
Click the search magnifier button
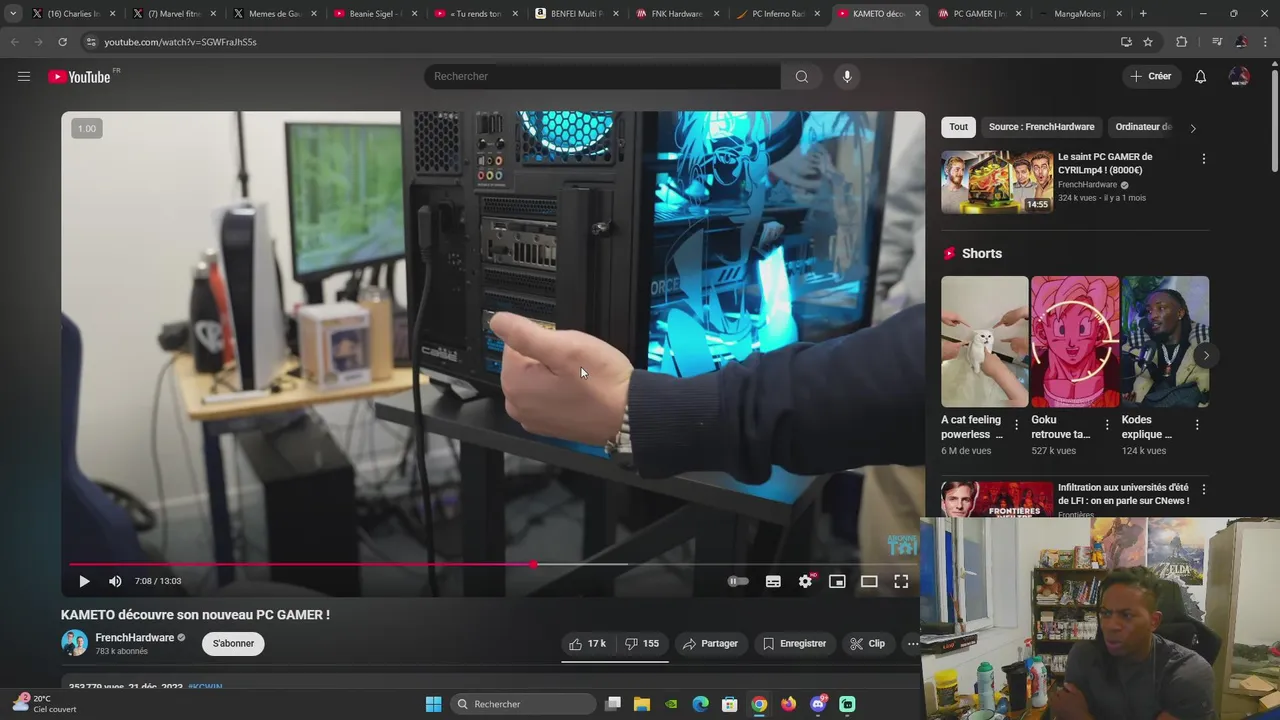click(802, 76)
